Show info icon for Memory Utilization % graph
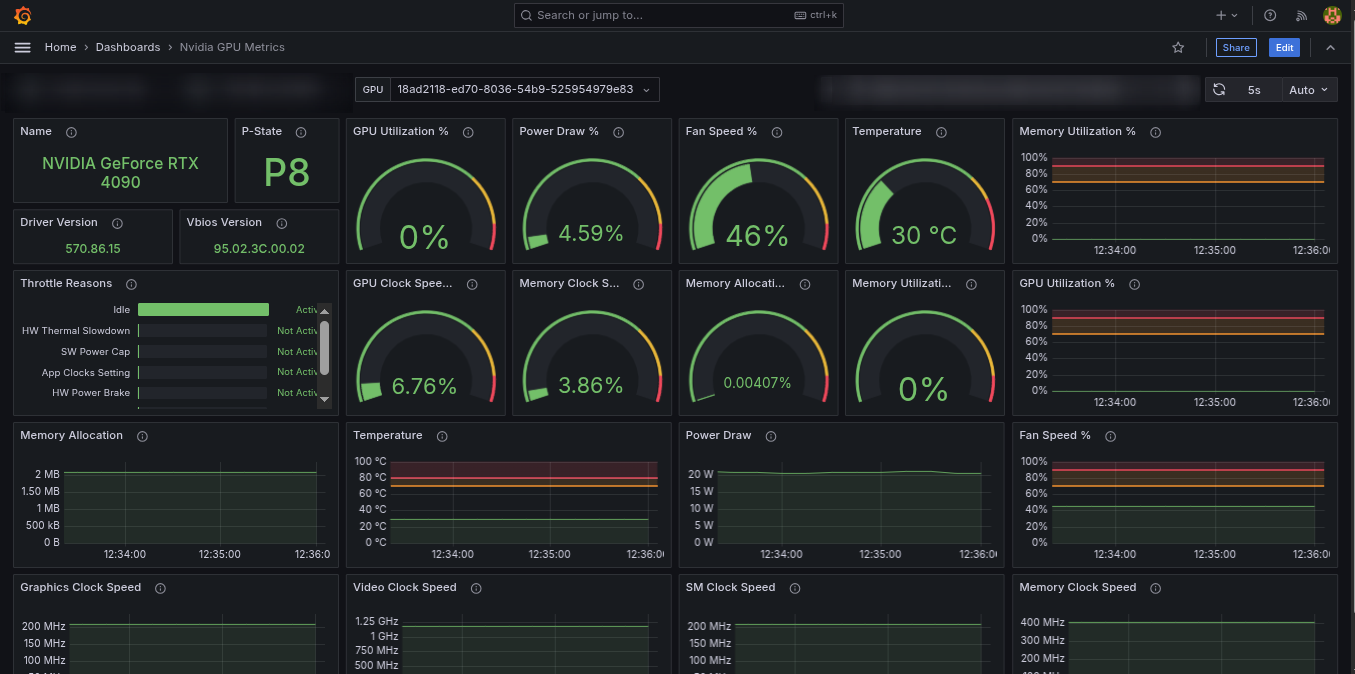 click(x=1155, y=132)
